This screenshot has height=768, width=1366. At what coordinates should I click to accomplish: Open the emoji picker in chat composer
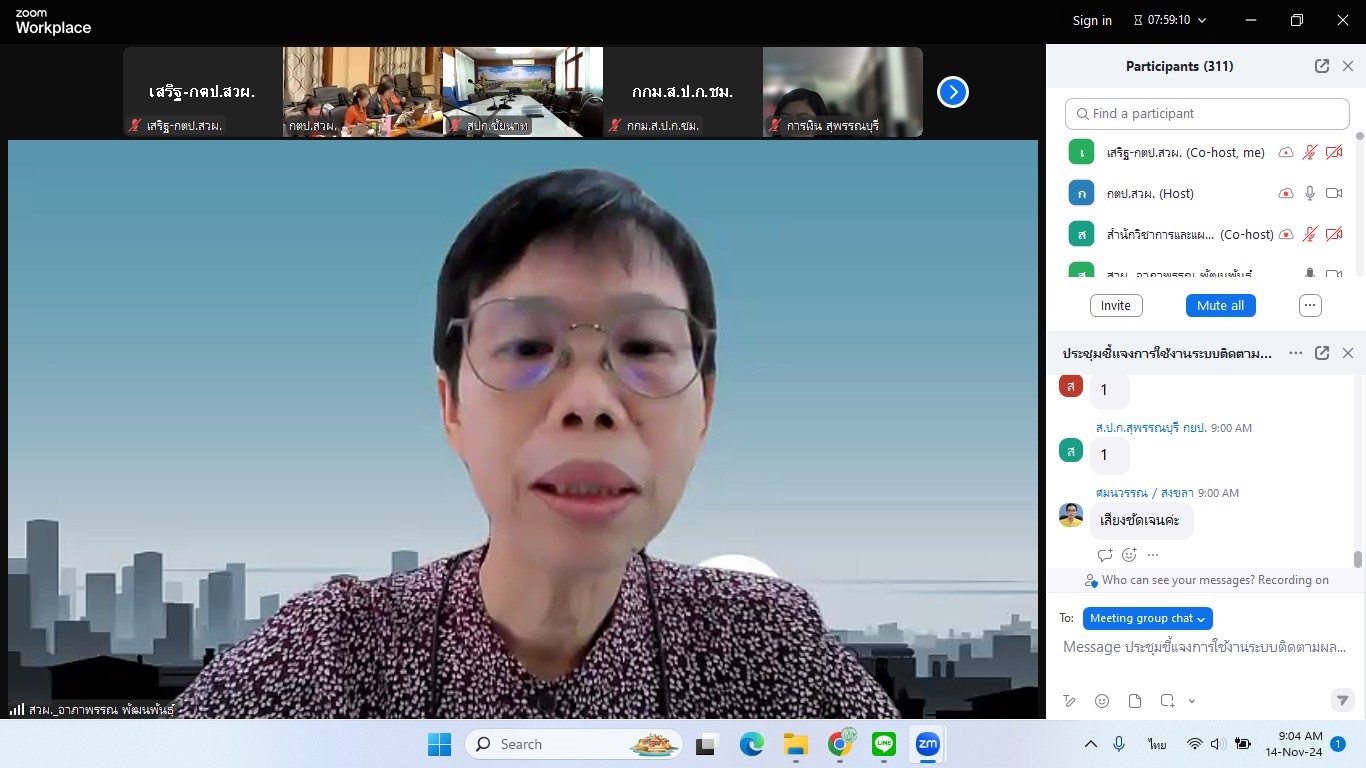[1102, 701]
